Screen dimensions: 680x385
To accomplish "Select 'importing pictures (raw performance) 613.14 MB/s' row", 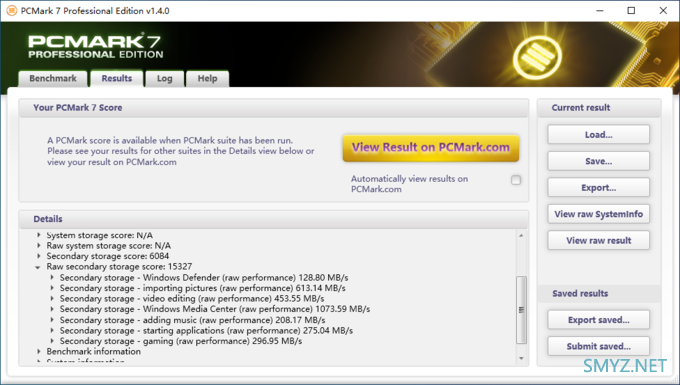I will 203,288.
